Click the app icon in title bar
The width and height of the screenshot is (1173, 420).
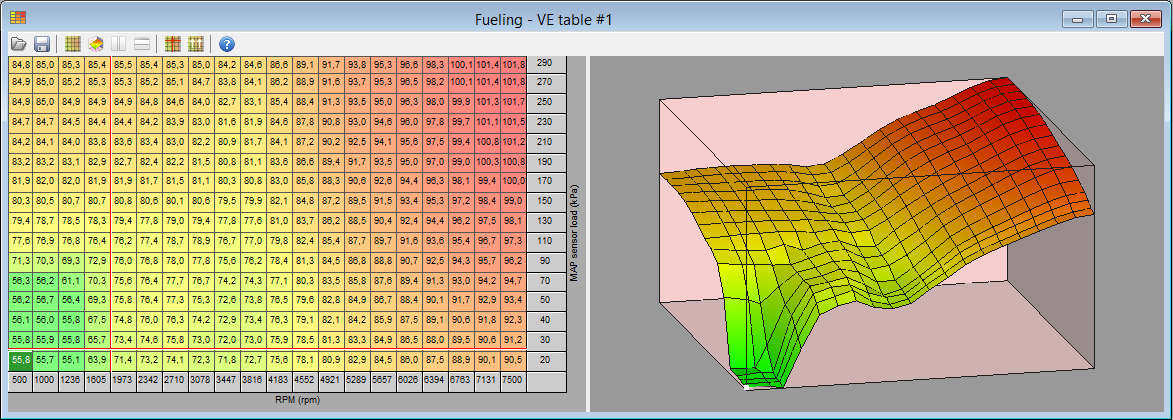18,17
